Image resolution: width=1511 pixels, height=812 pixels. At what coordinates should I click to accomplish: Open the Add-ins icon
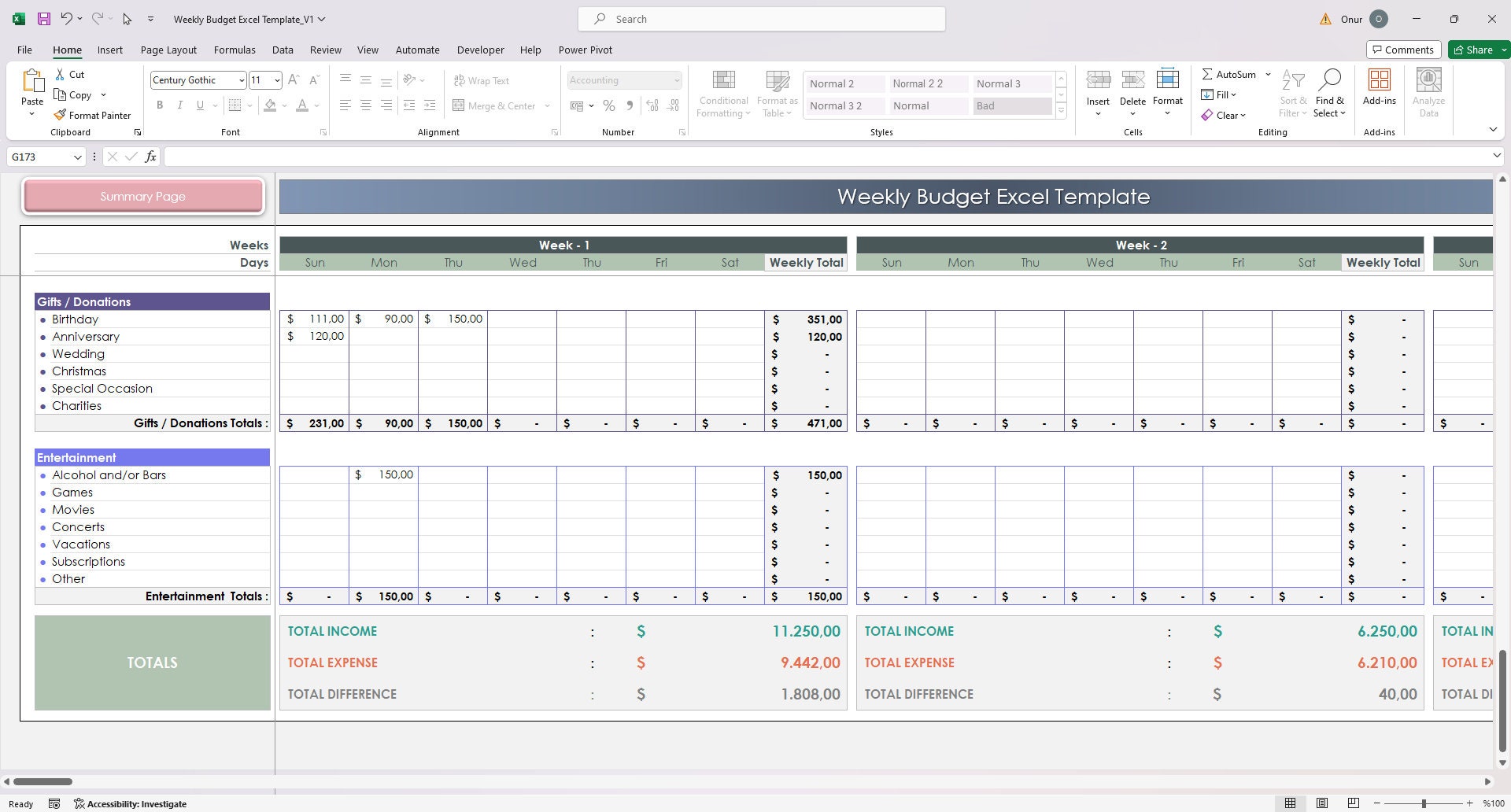1379,79
